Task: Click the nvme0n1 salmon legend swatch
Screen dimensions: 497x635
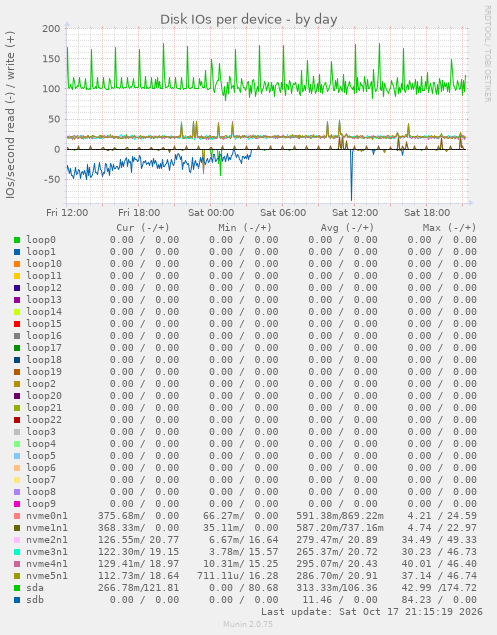Action: (x=17, y=516)
